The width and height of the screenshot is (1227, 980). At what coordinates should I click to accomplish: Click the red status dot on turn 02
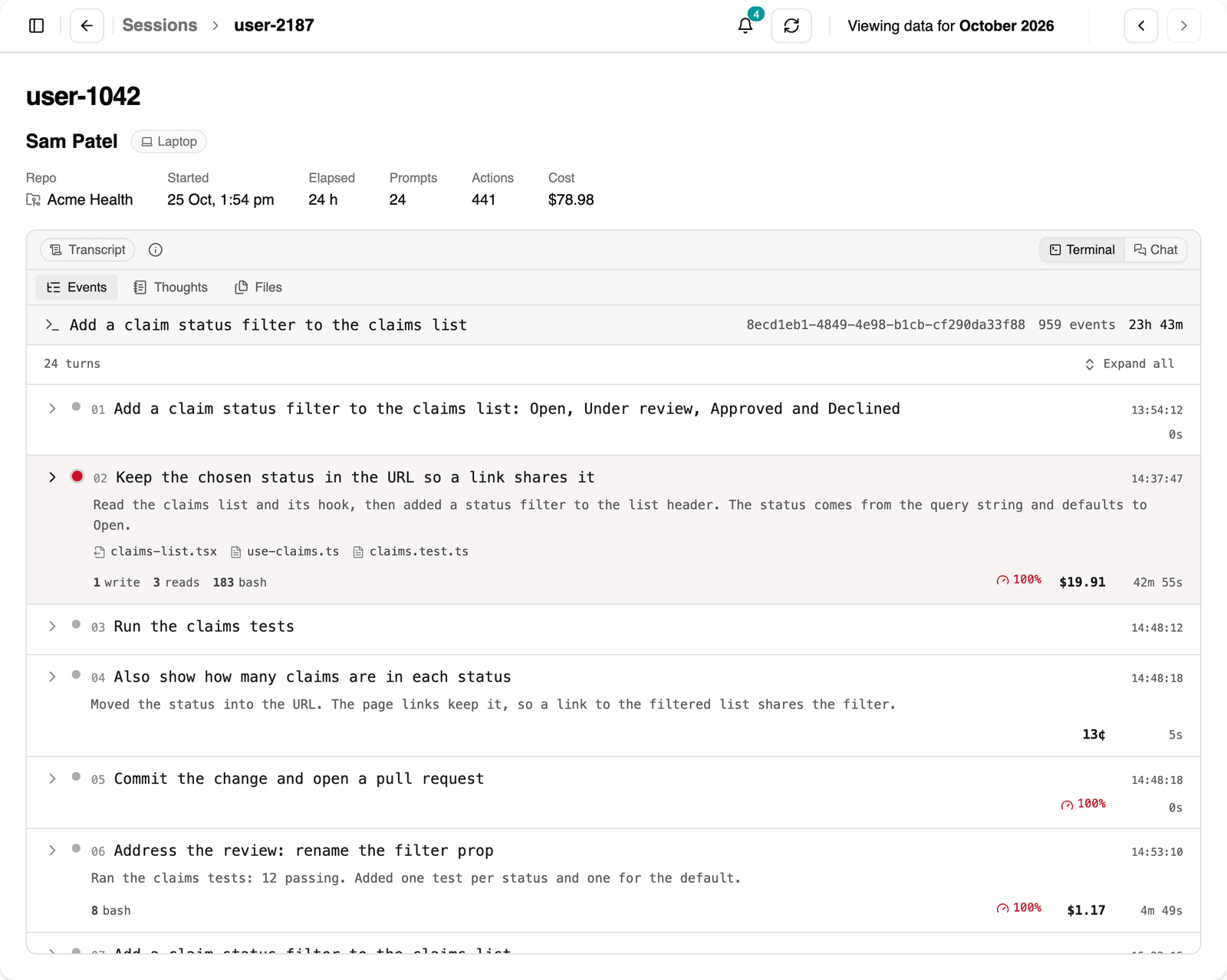pyautogui.click(x=77, y=476)
